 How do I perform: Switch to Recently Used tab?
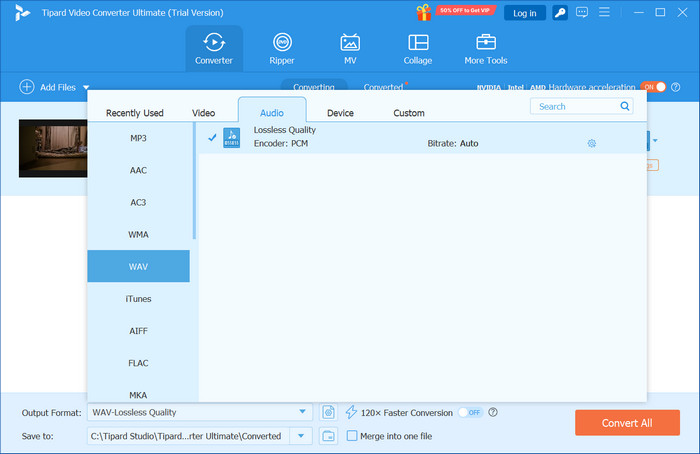point(134,113)
